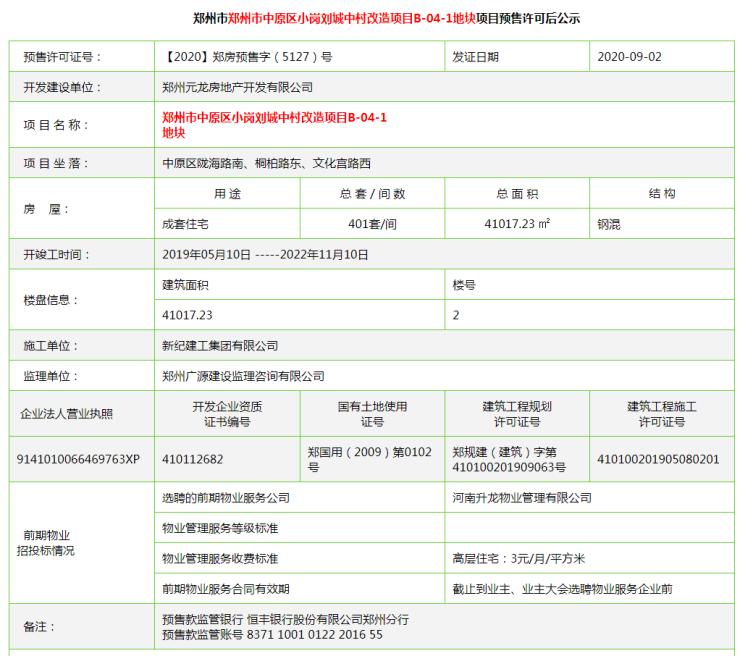Click the 401套/间 unit count cell

(372, 224)
